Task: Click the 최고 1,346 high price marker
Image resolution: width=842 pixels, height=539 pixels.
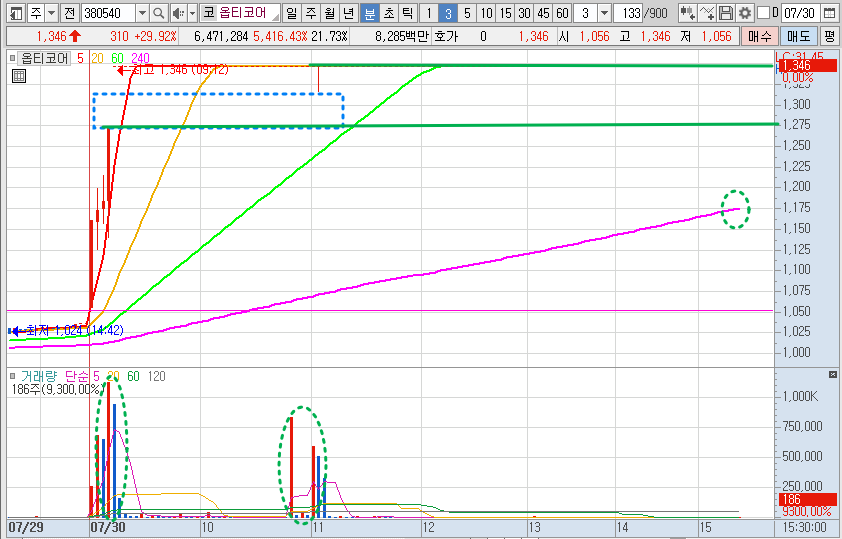Action: coord(173,70)
